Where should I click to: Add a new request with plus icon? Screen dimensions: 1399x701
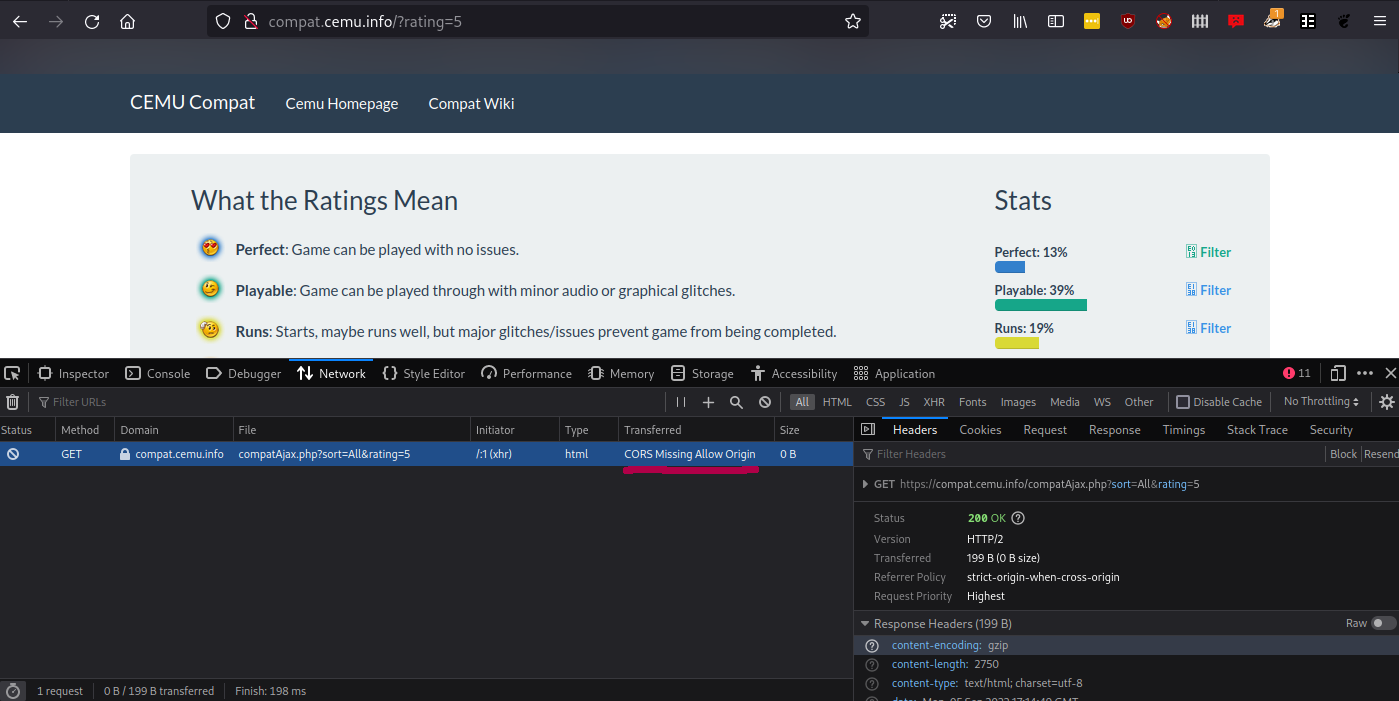point(708,402)
